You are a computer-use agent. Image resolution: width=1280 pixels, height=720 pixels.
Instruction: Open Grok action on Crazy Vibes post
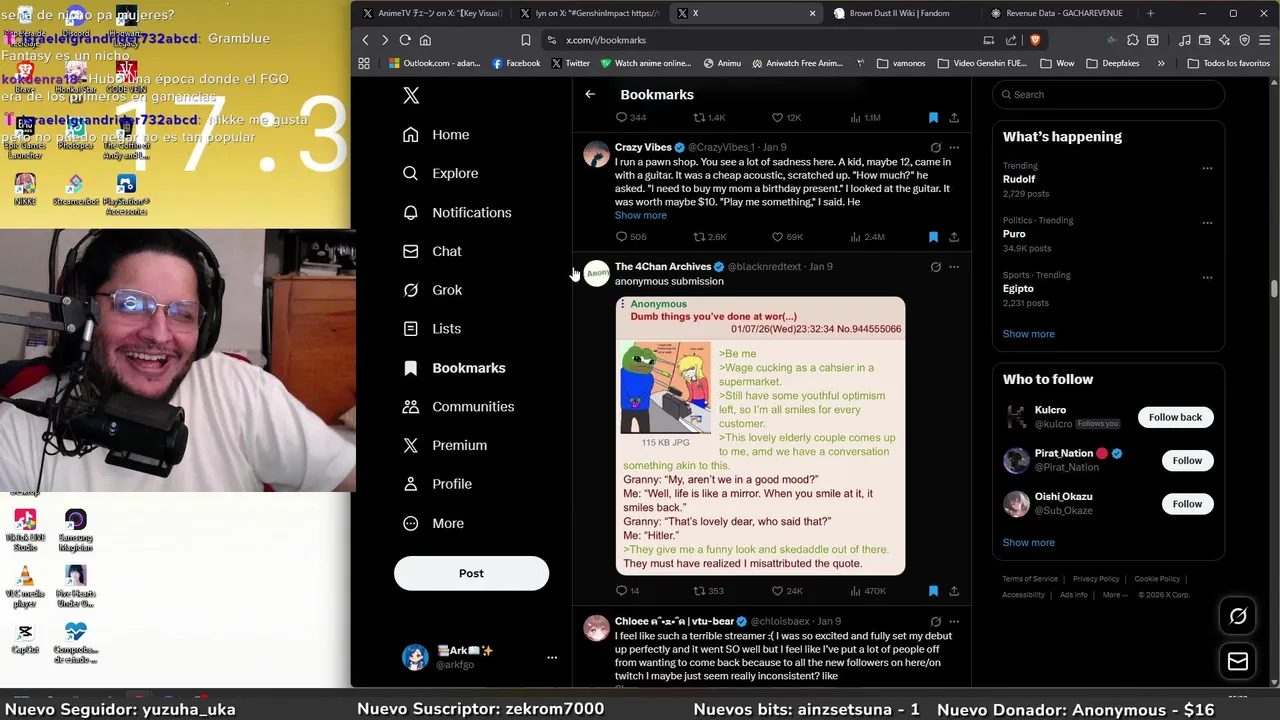click(935, 148)
